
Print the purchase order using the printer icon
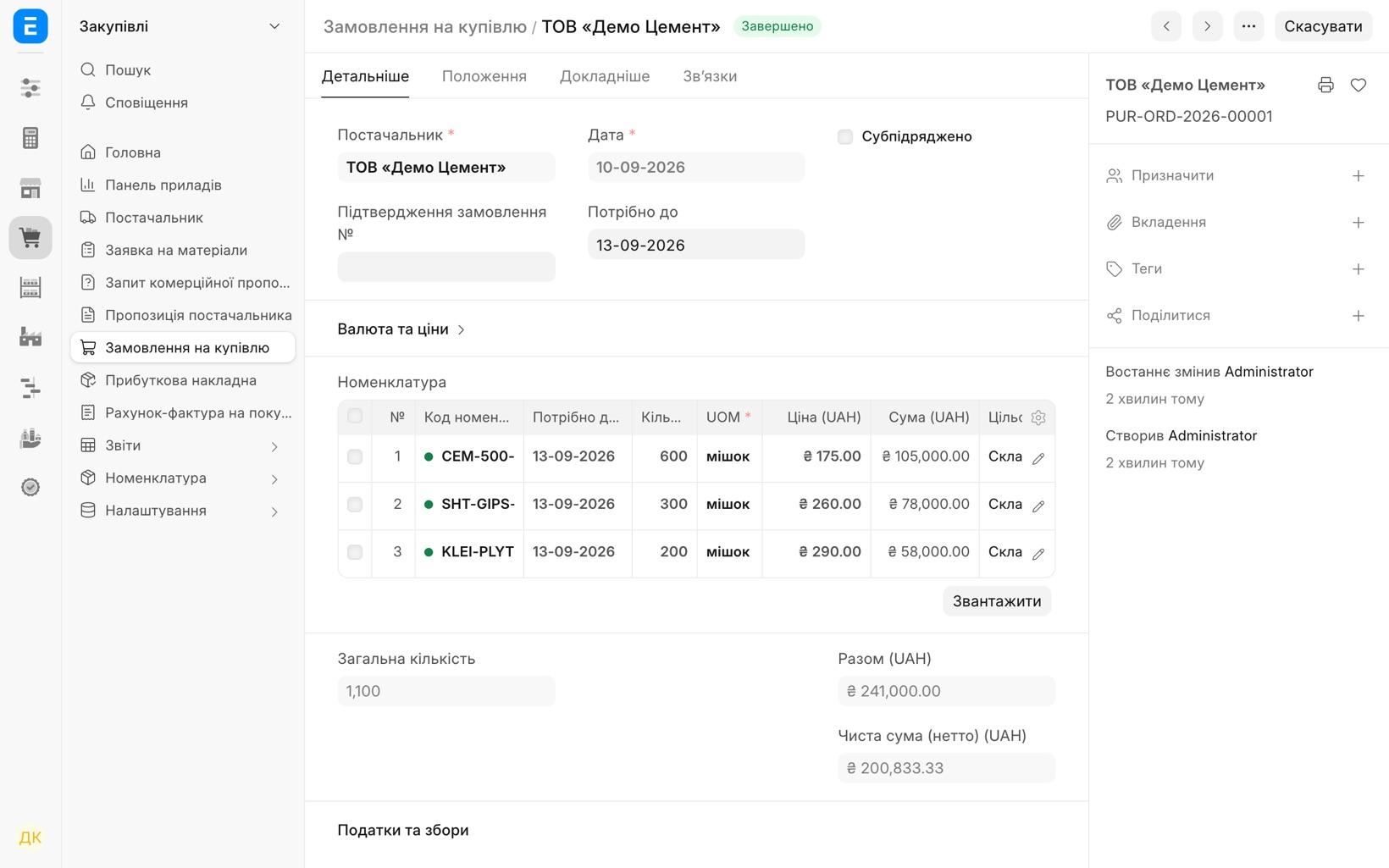point(1325,85)
